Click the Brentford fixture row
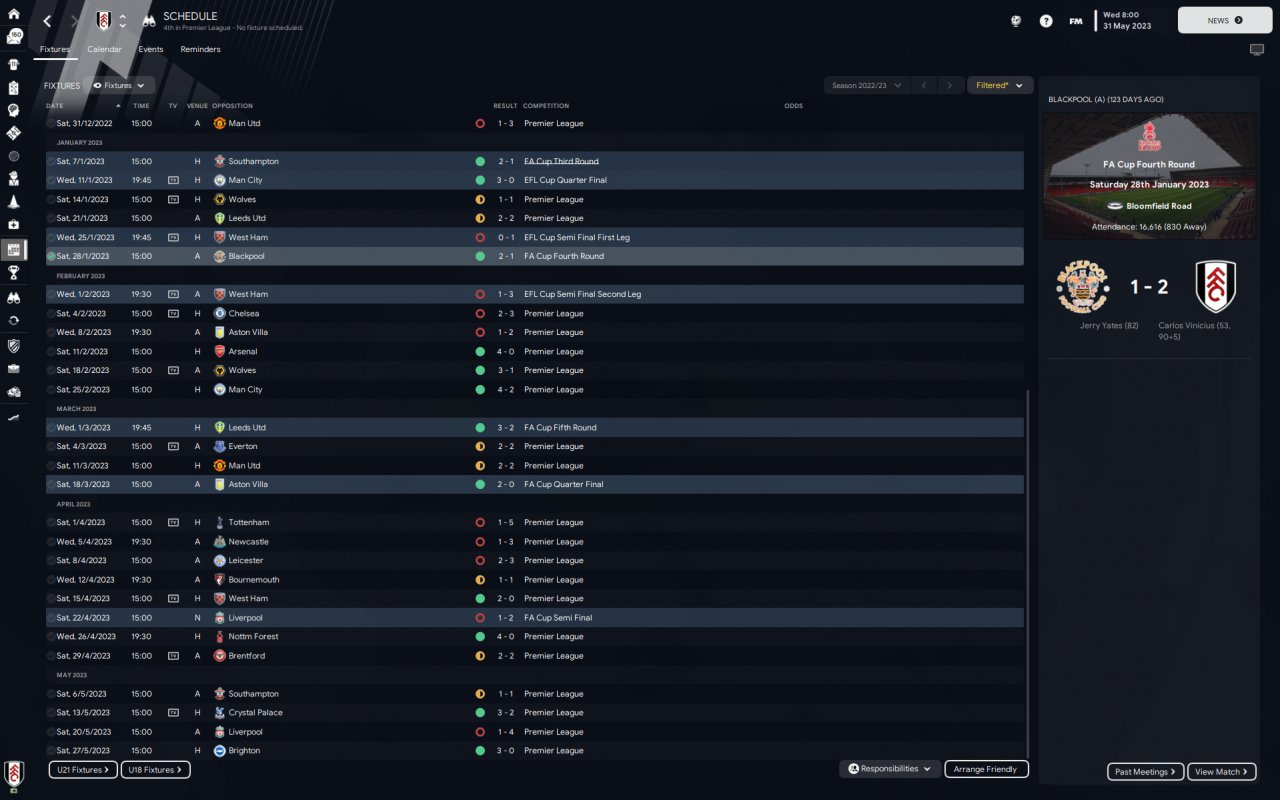 coord(535,656)
